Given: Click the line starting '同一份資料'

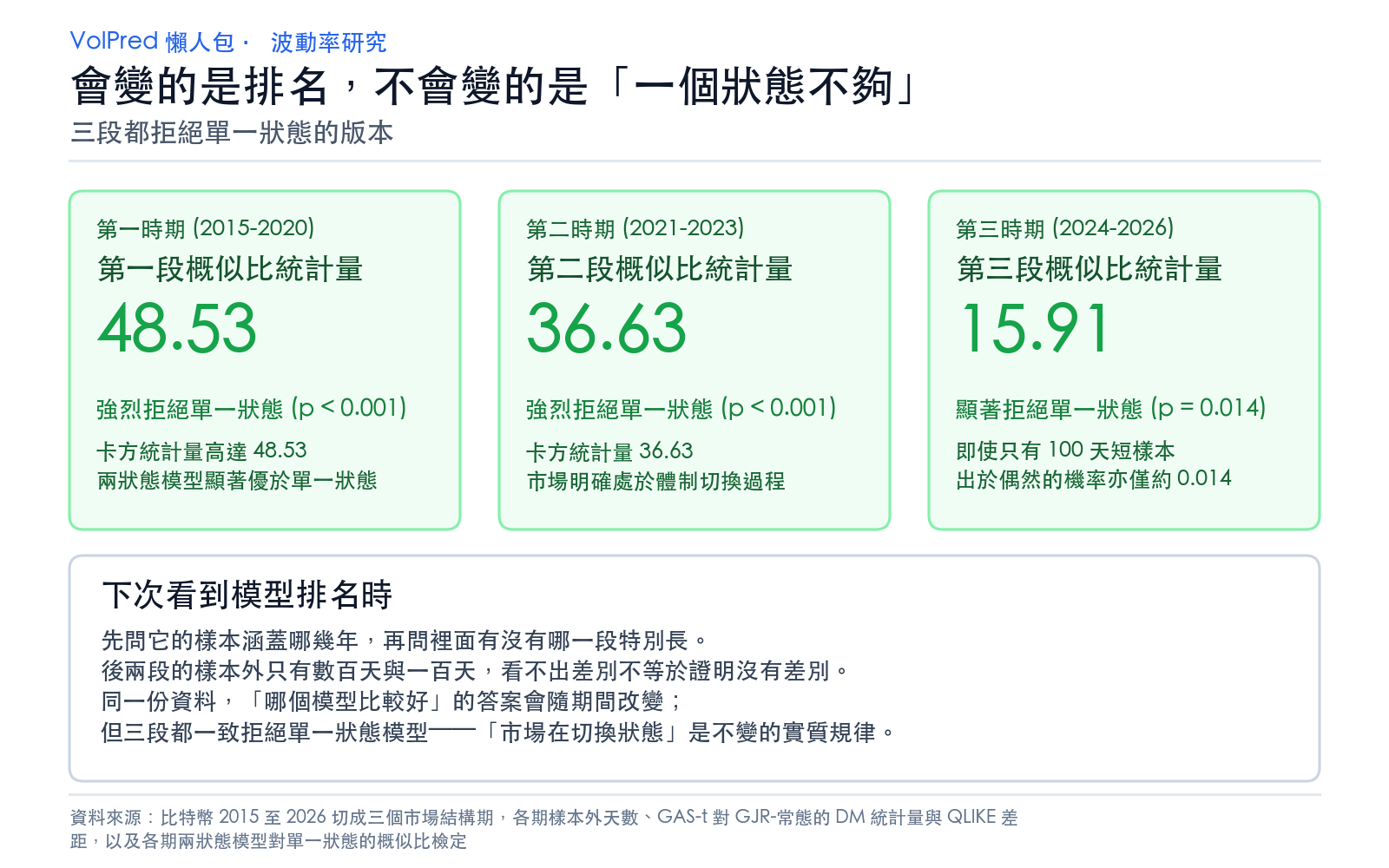Looking at the screenshot, I should click(x=392, y=701).
